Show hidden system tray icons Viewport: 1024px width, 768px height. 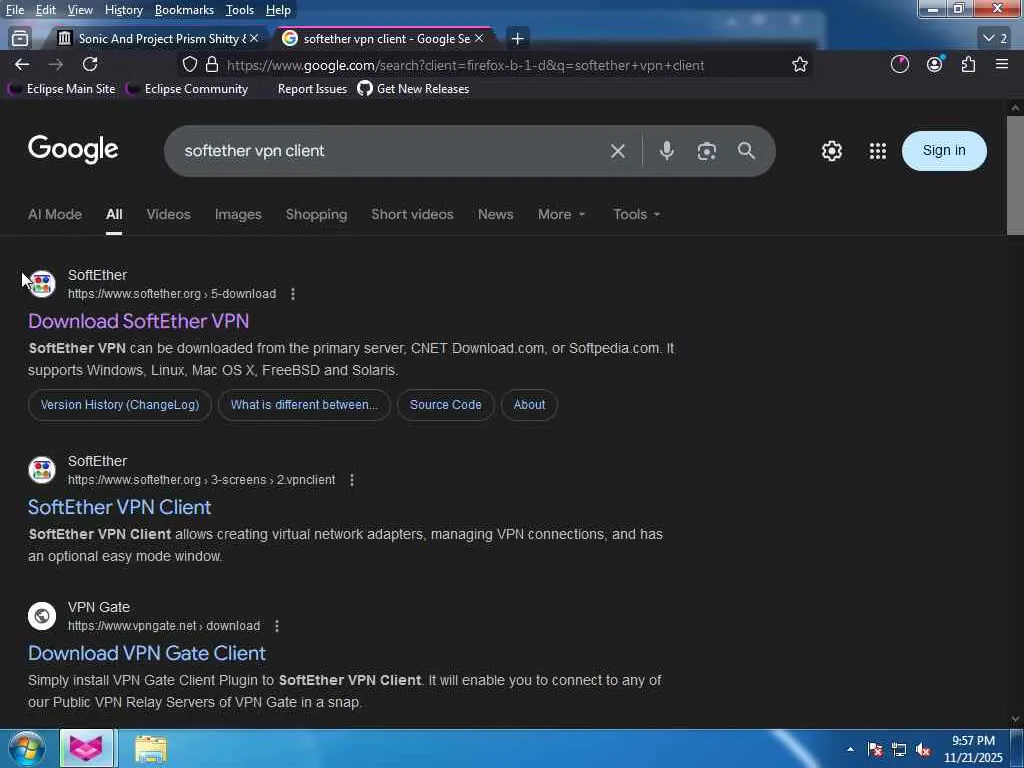[850, 750]
